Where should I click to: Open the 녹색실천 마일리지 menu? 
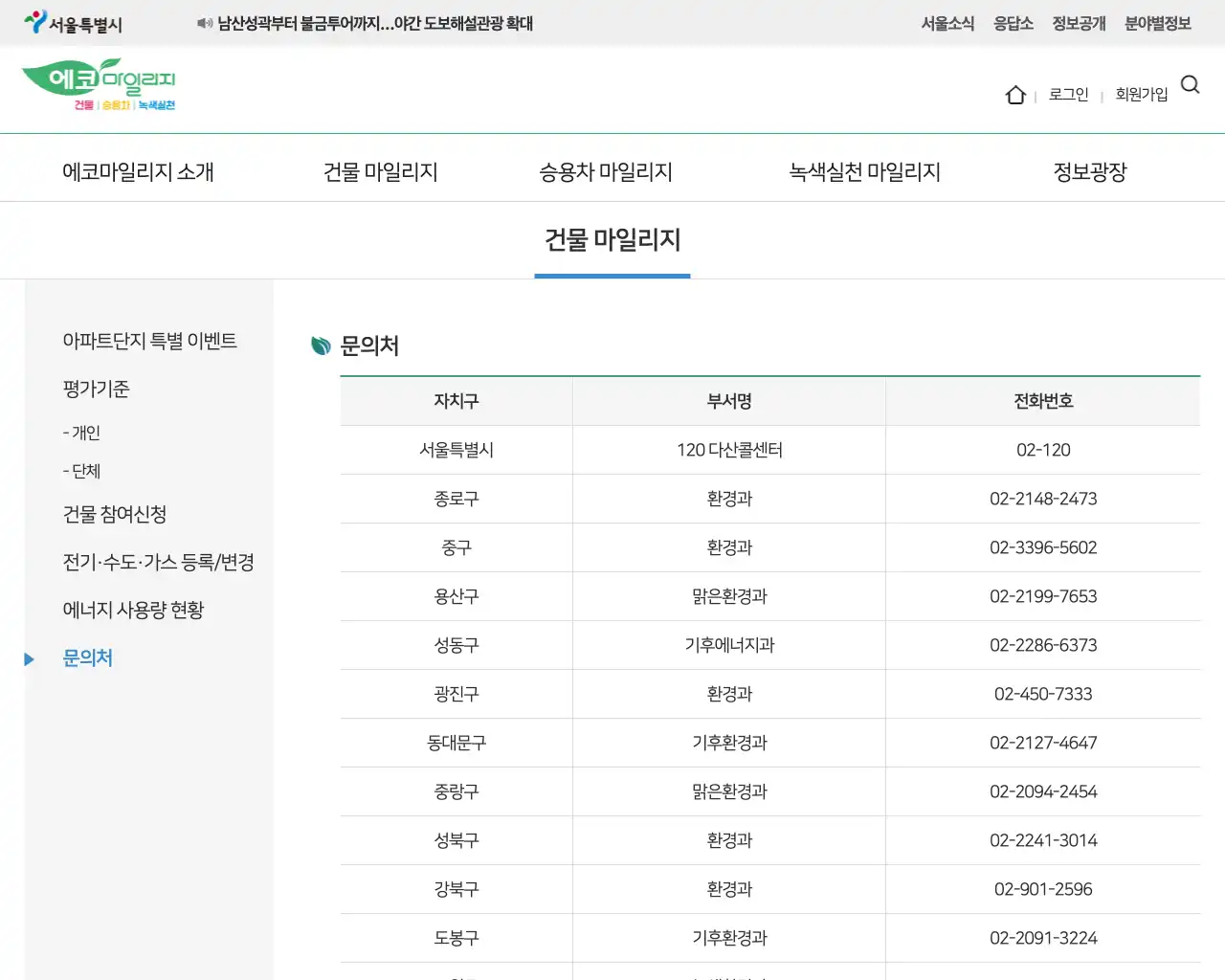click(x=865, y=172)
